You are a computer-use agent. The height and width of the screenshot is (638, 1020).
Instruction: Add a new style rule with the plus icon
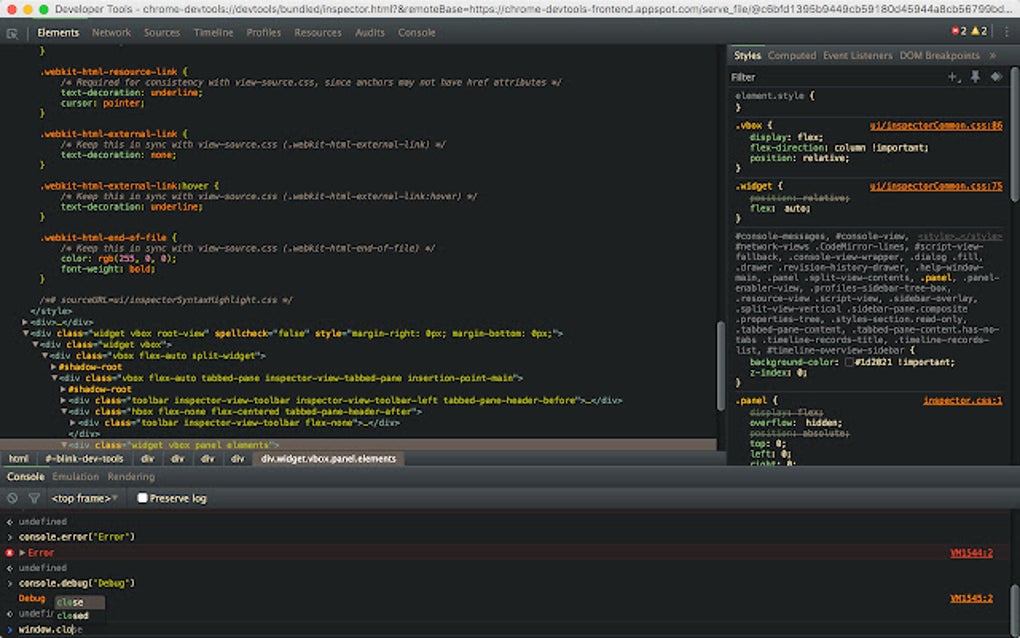click(x=952, y=77)
